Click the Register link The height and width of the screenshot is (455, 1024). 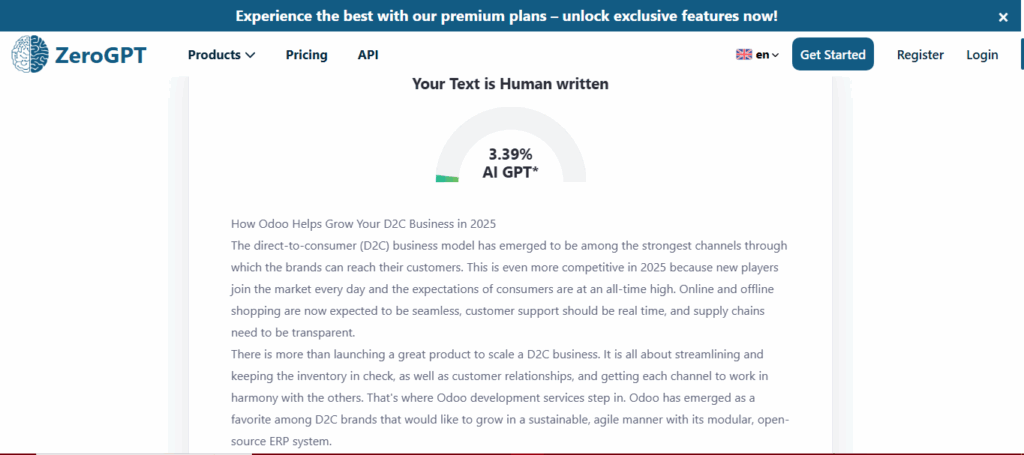tap(920, 55)
